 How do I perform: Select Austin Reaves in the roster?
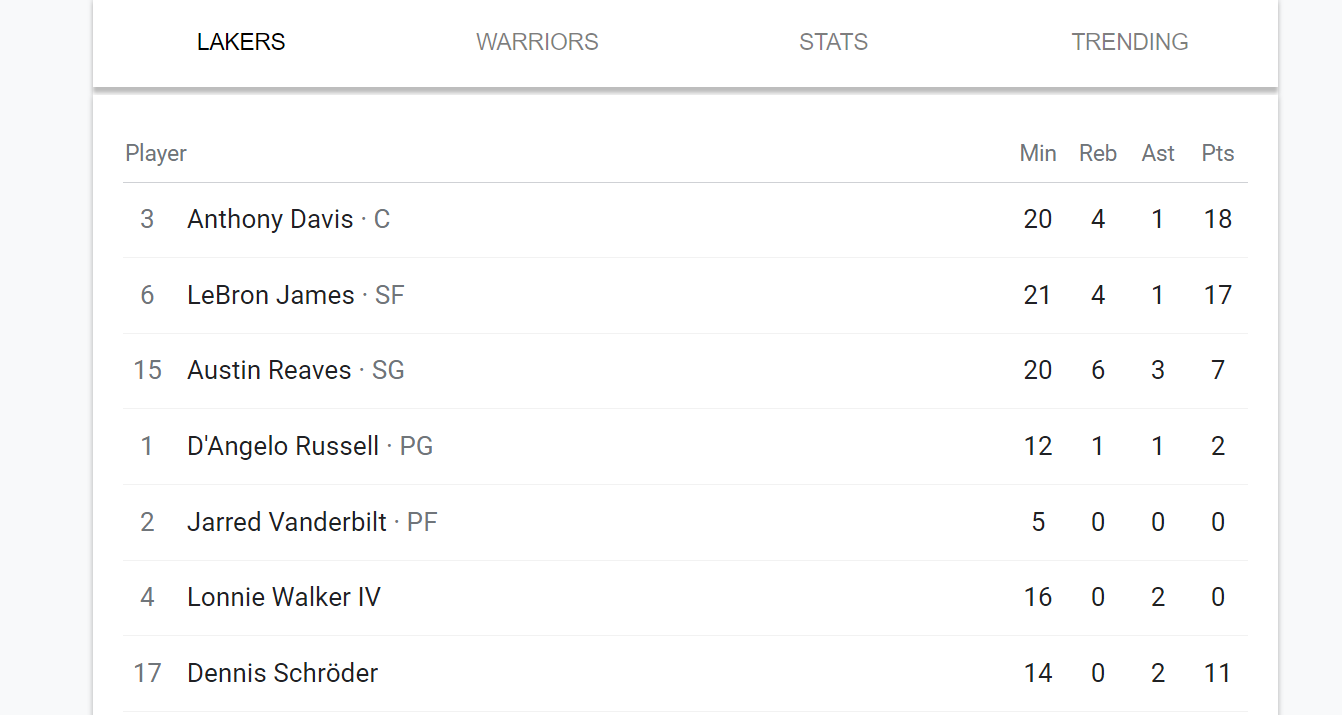click(269, 370)
